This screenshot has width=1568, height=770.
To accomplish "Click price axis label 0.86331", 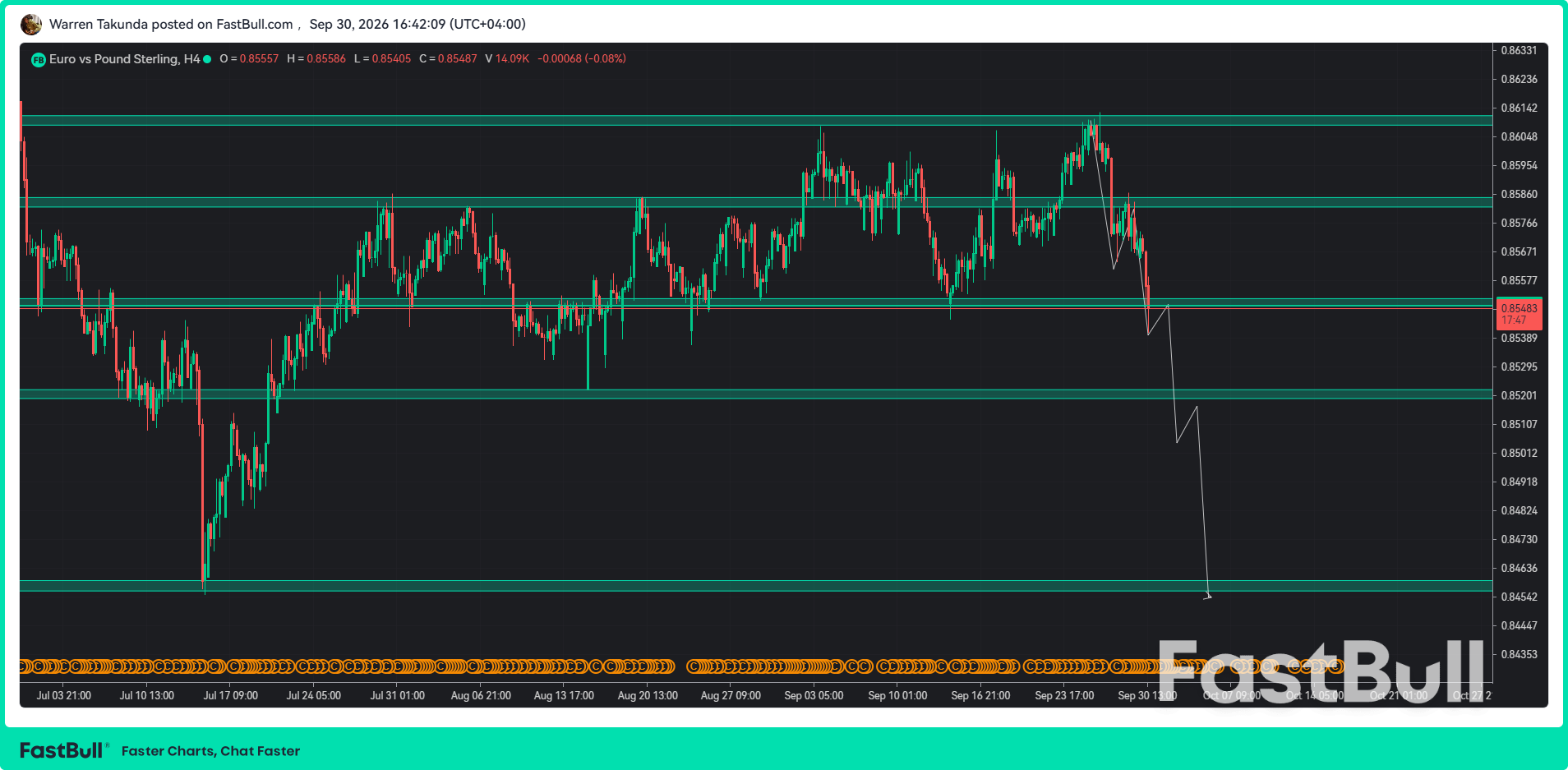I will (x=1519, y=50).
